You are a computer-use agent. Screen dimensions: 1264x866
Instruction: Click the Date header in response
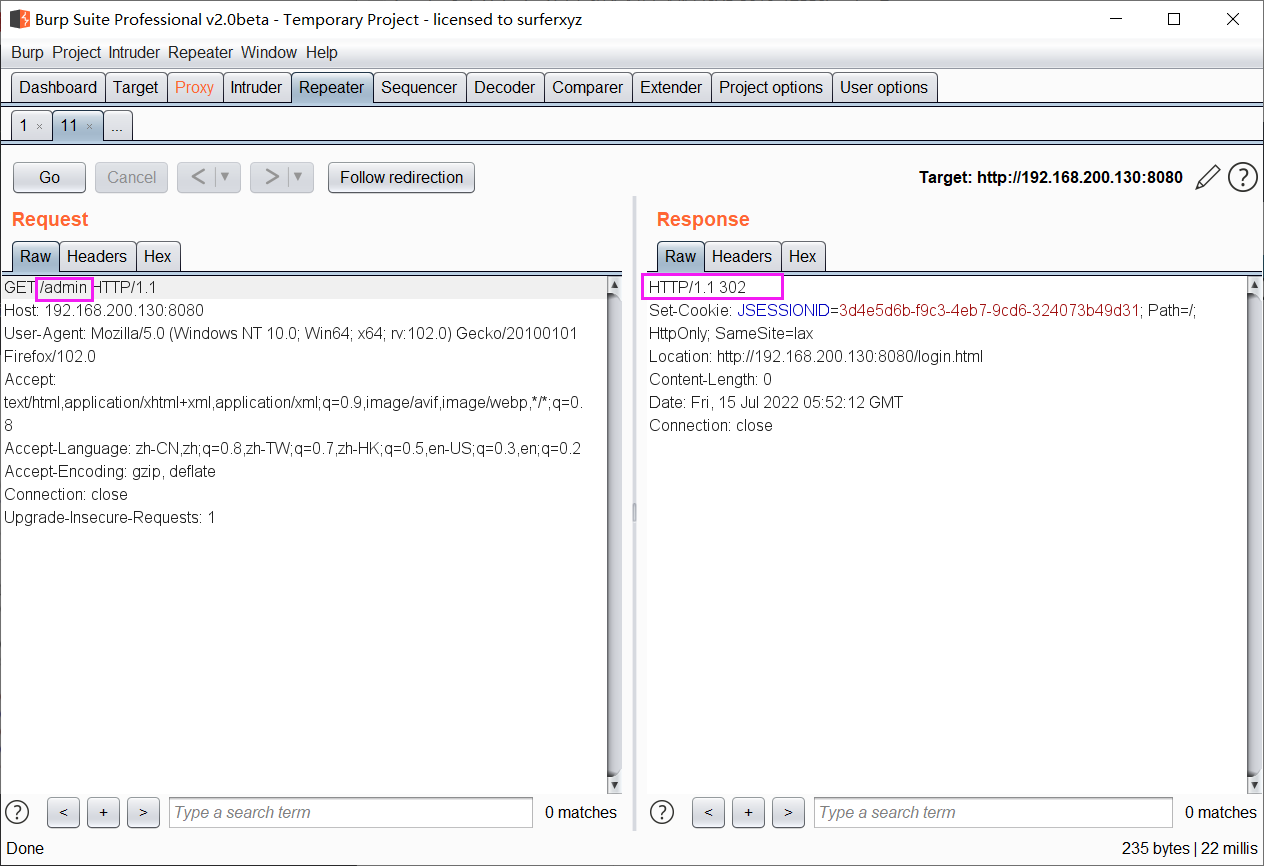(776, 402)
